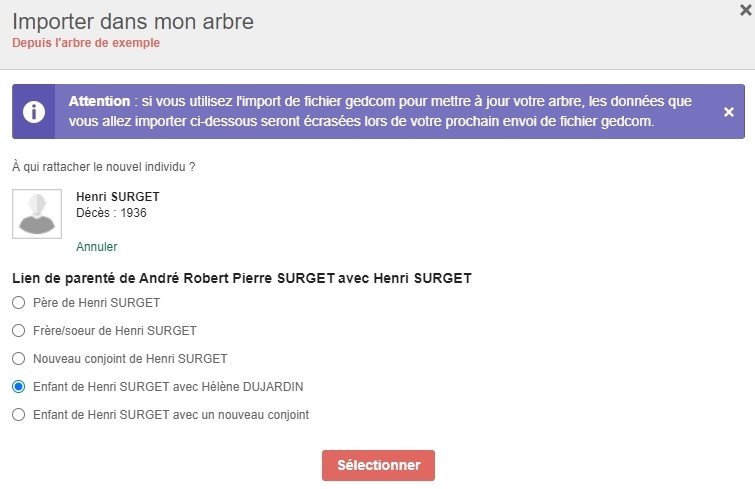Image resolution: width=755 pixels, height=489 pixels.
Task: Select the "Père de Henri SURGET" radio button
Action: coord(17,302)
